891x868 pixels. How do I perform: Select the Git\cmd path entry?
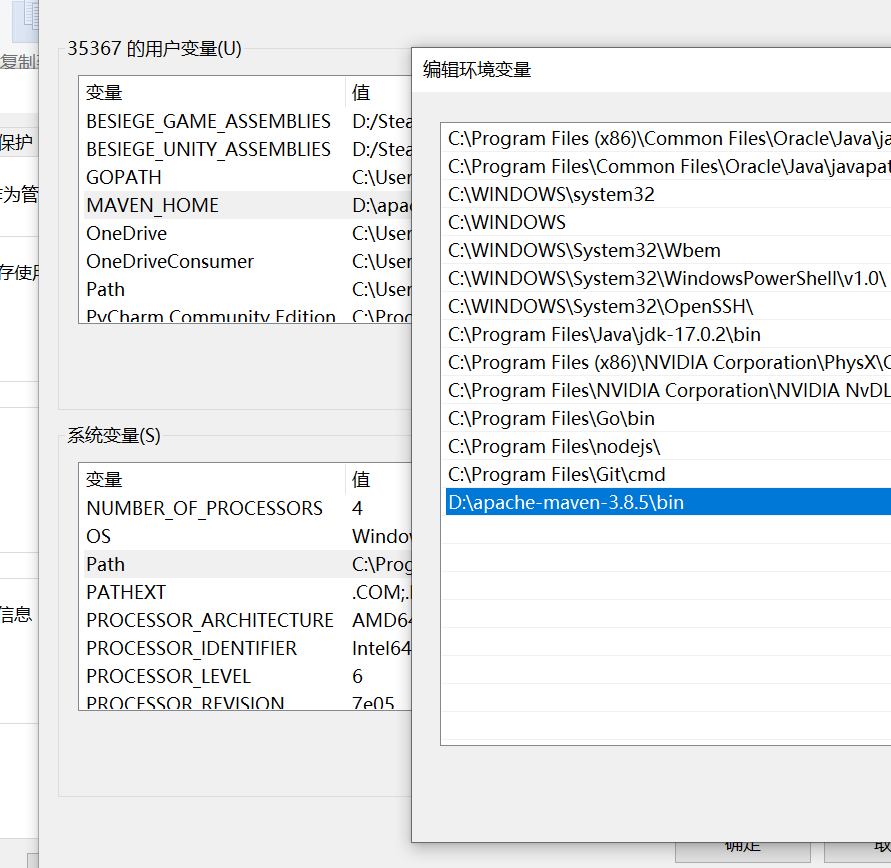556,474
